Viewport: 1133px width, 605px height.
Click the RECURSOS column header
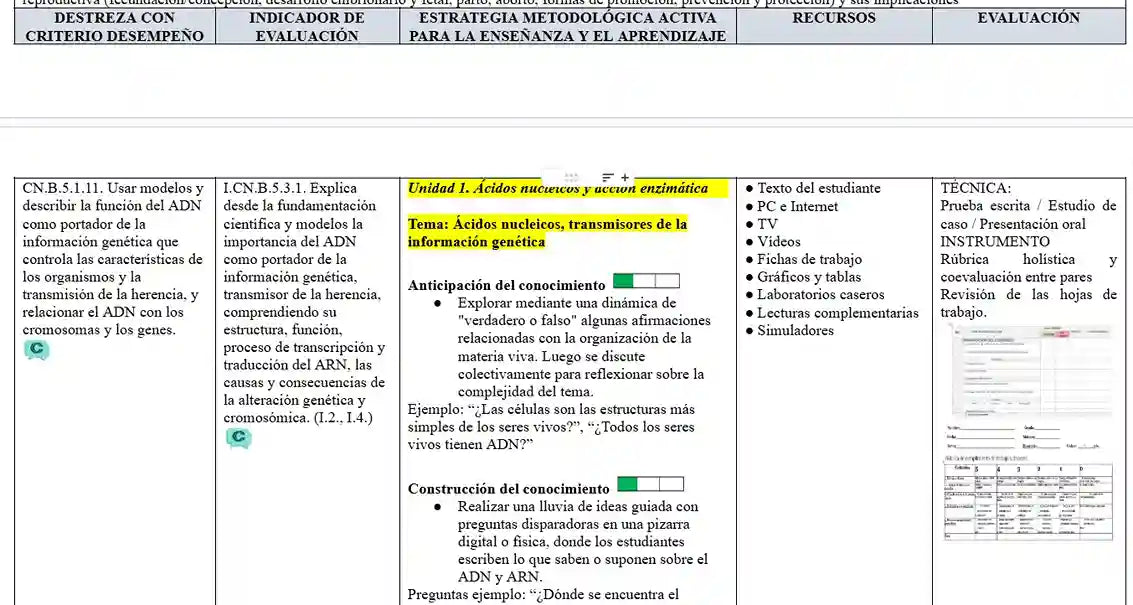coord(833,18)
